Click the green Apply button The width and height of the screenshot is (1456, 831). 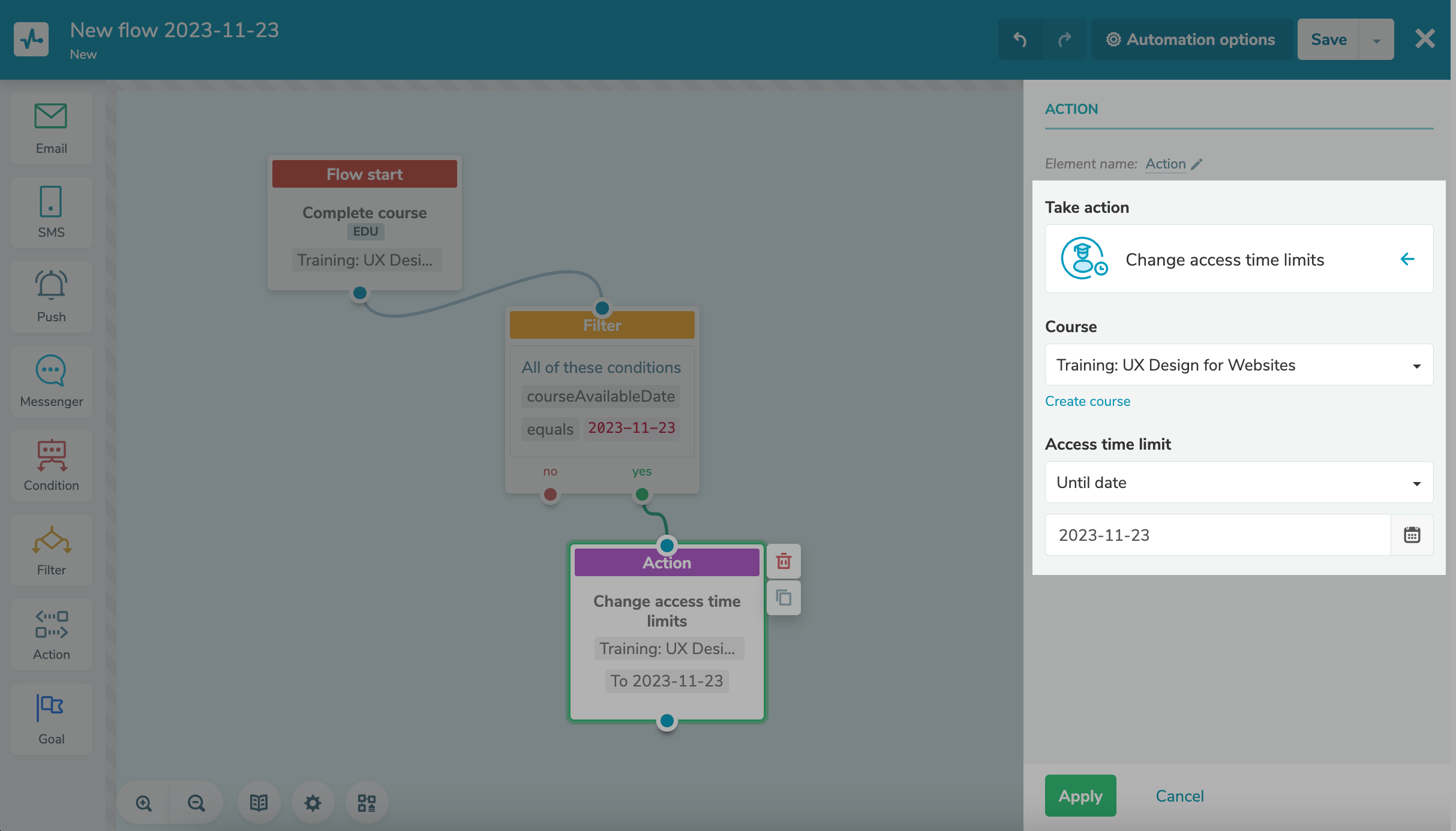(x=1080, y=796)
